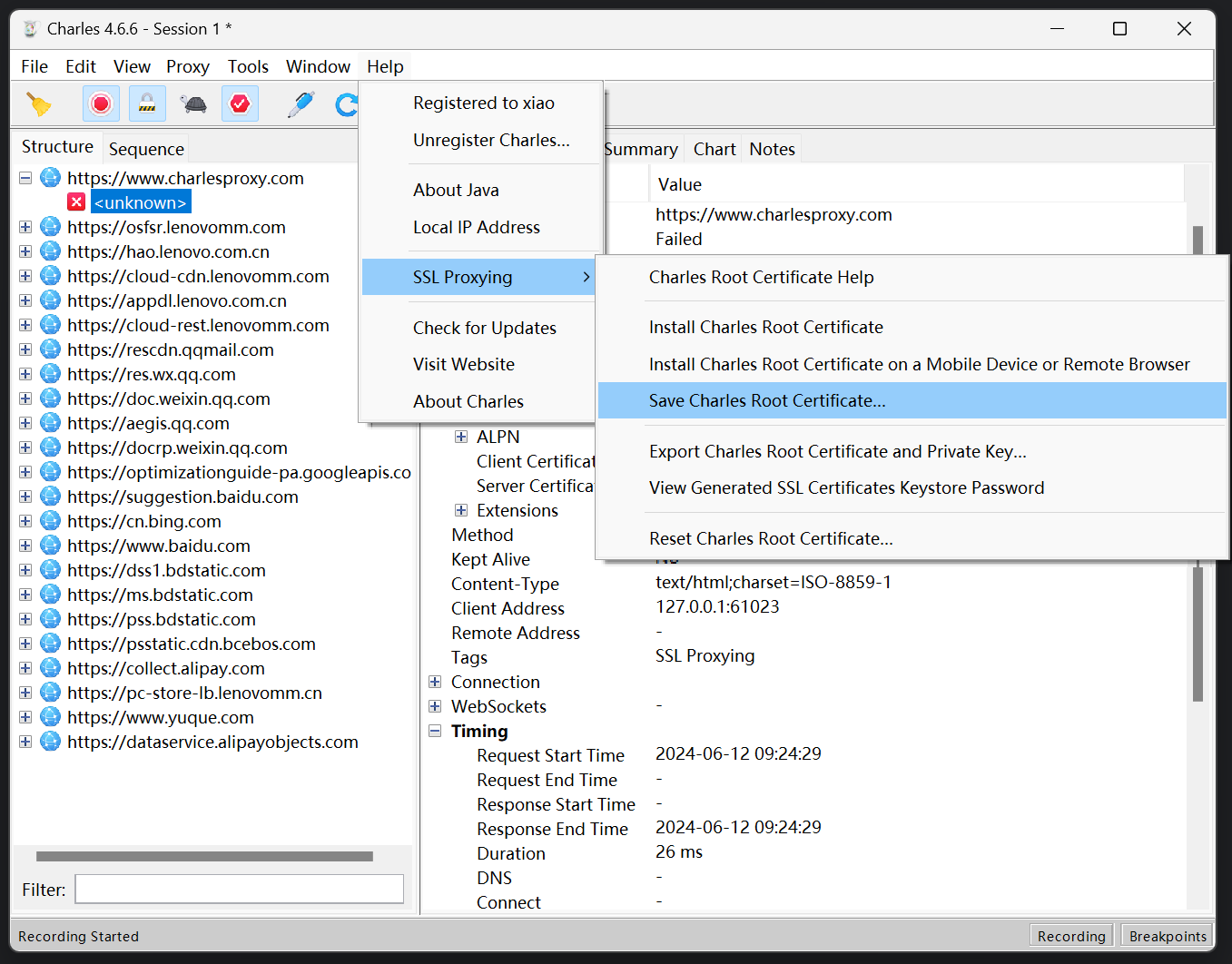The height and width of the screenshot is (964, 1232).
Task: Click the globe icon for collect.alipay.com
Action: click(51, 668)
